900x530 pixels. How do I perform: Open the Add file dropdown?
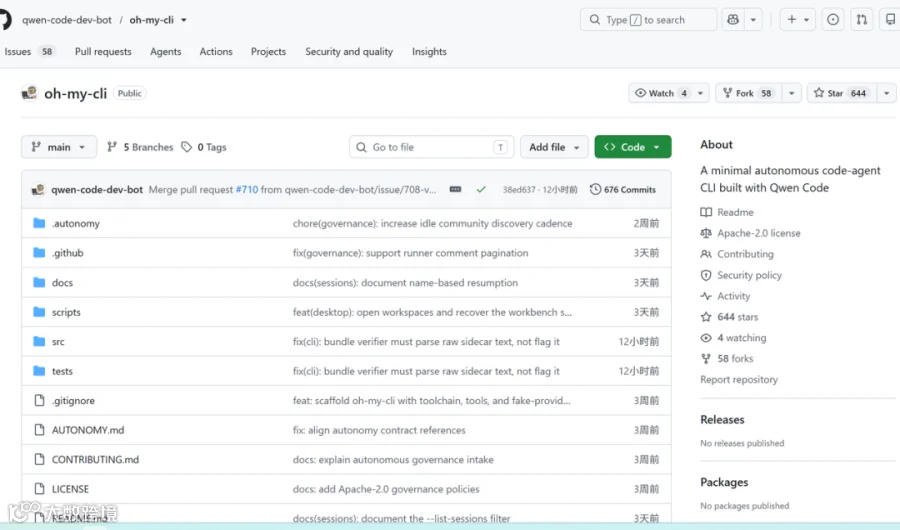tap(554, 147)
